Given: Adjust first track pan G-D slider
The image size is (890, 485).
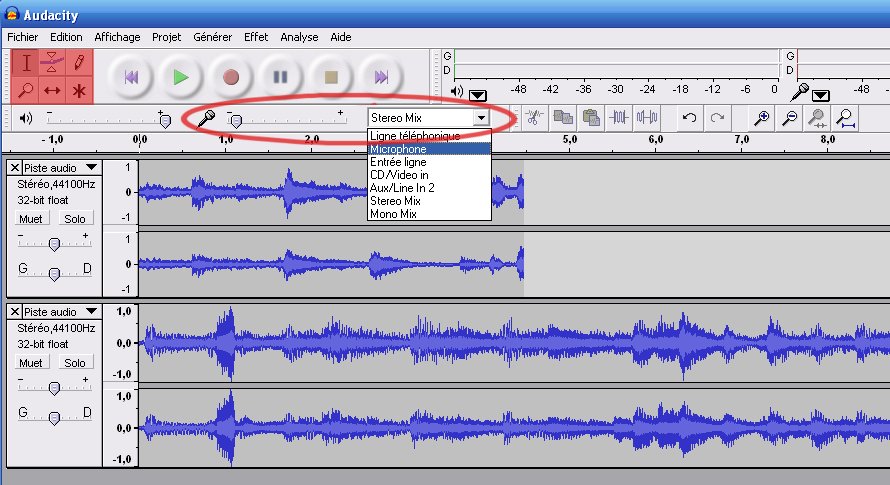Looking at the screenshot, I should tap(54, 273).
